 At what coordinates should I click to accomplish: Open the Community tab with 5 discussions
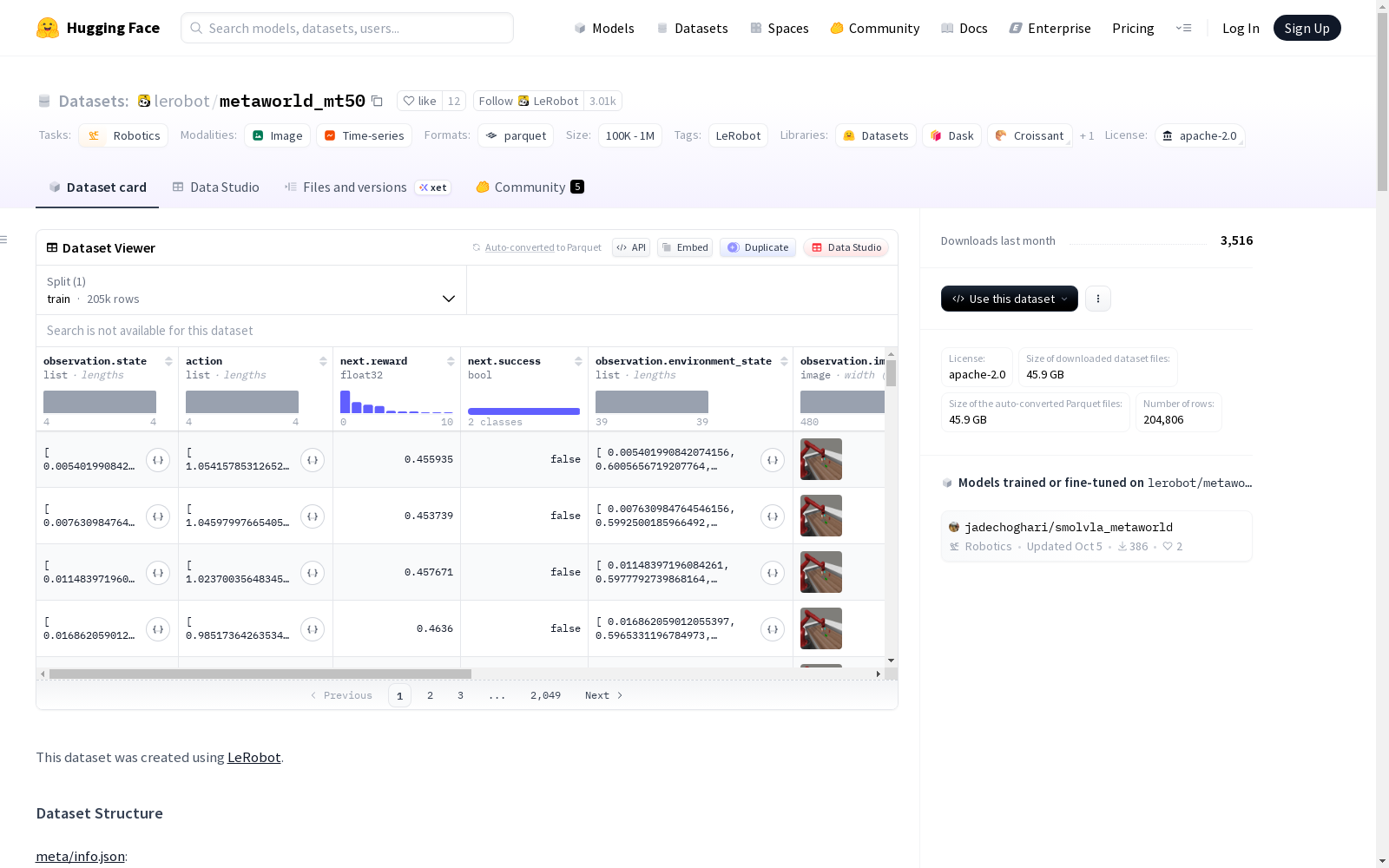click(530, 187)
